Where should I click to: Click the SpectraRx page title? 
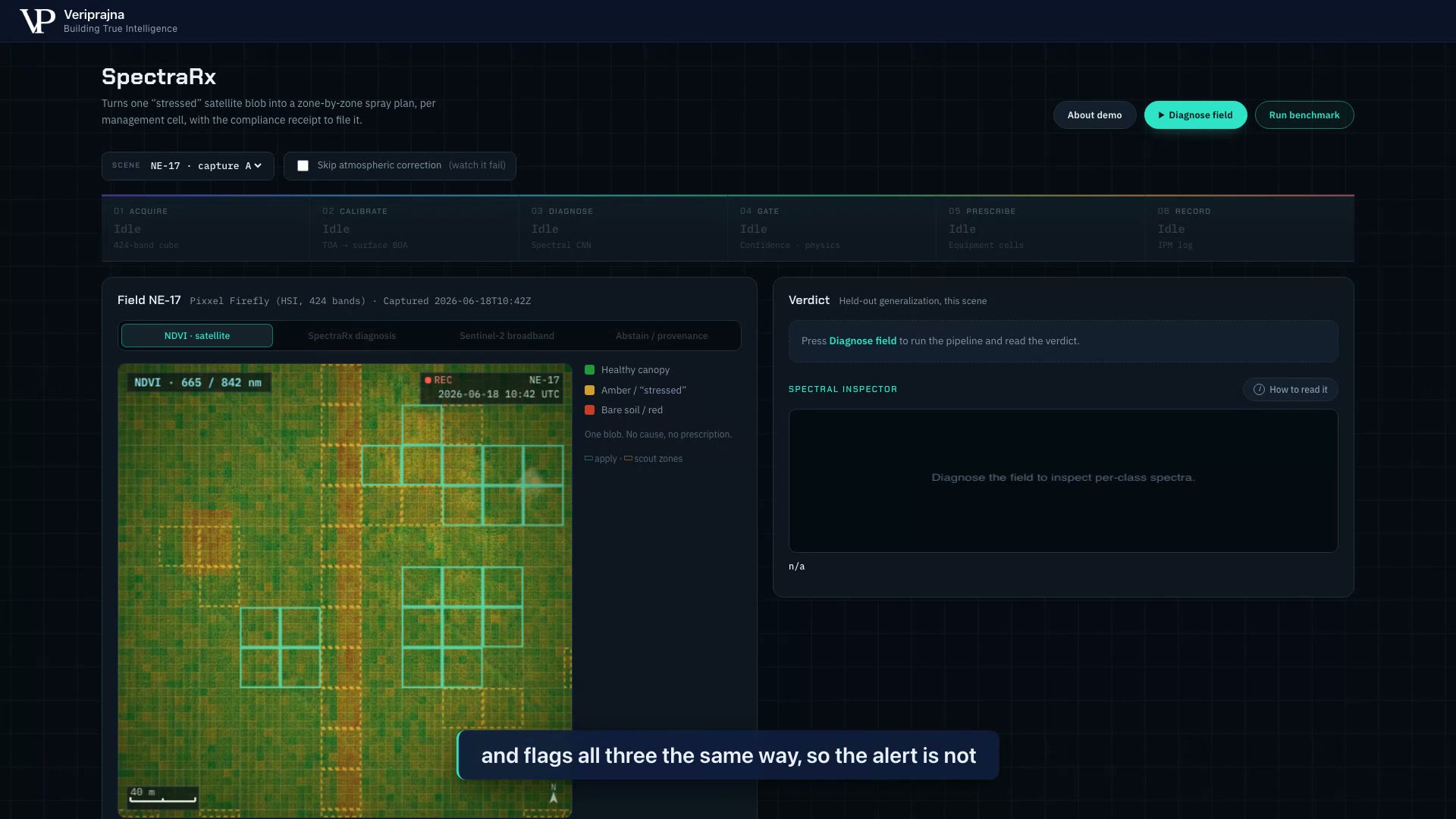pos(158,77)
